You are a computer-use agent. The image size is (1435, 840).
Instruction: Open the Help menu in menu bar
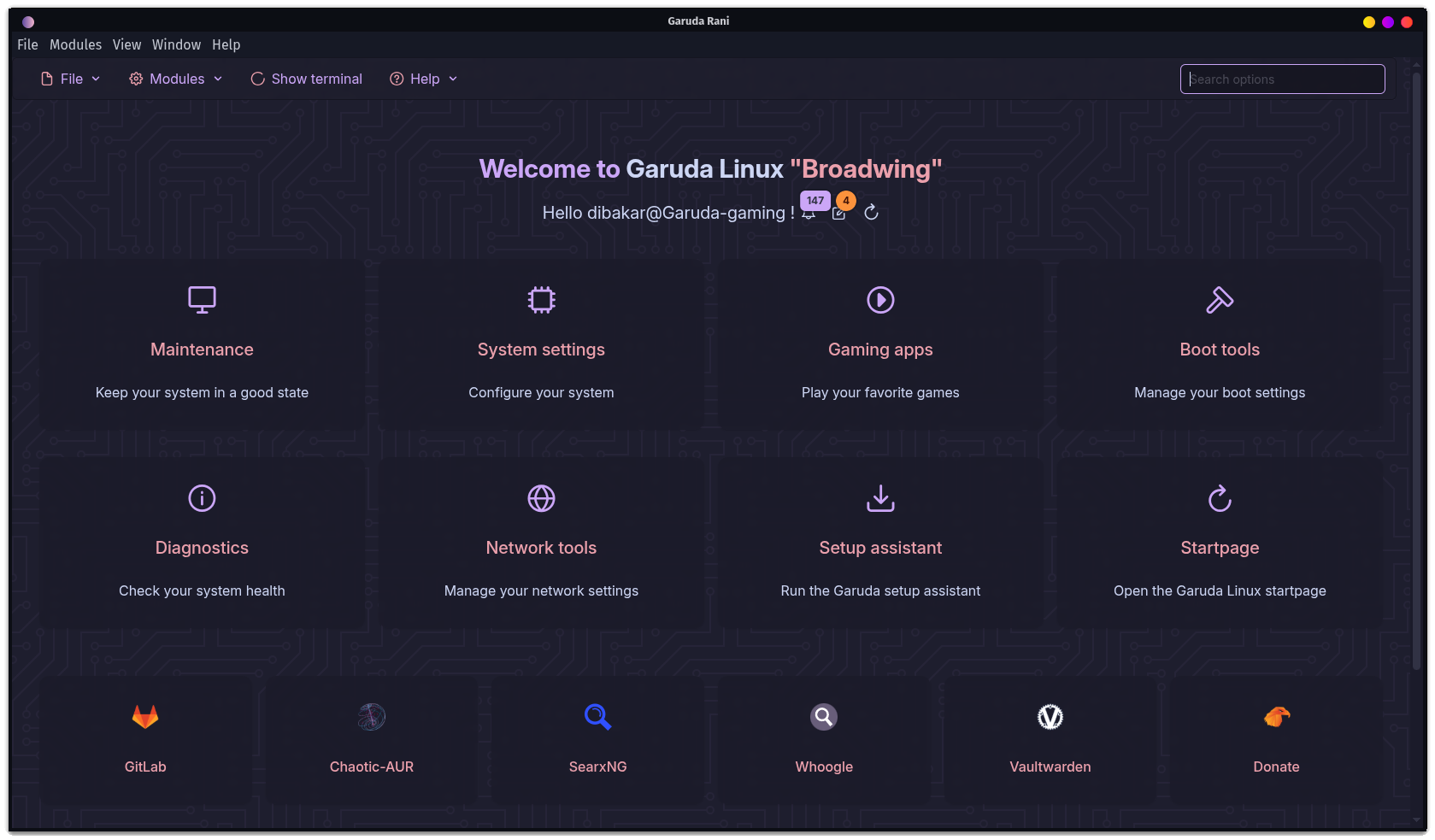click(226, 44)
